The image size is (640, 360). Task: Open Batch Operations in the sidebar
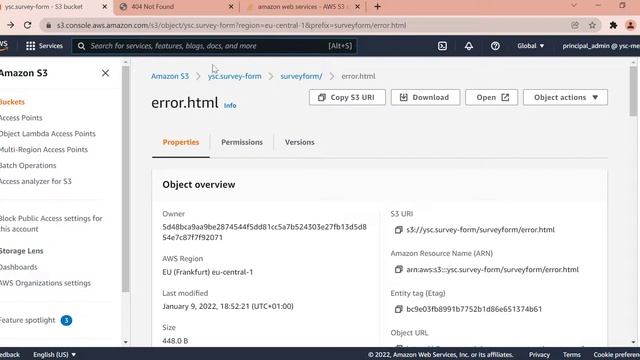28,166
